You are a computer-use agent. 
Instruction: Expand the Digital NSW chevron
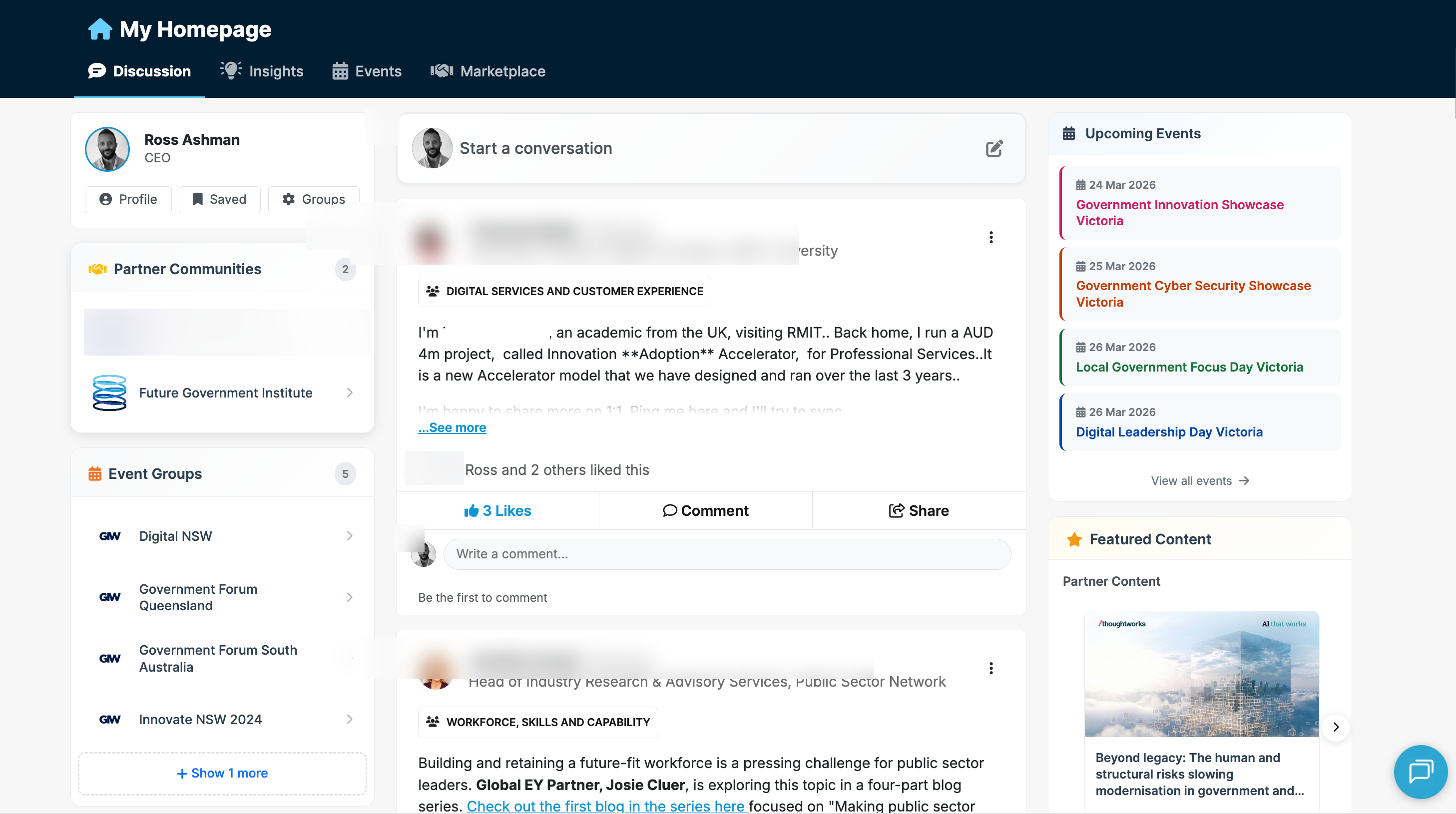point(350,536)
